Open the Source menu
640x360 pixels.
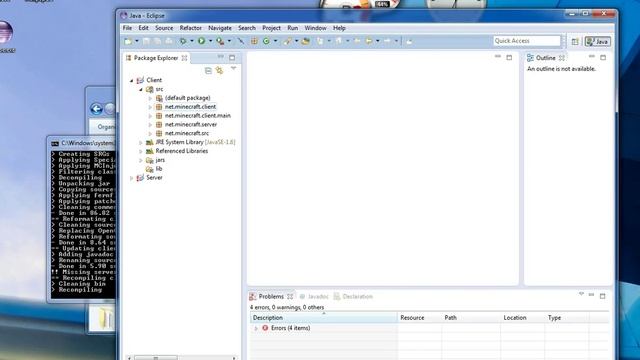(x=164, y=28)
